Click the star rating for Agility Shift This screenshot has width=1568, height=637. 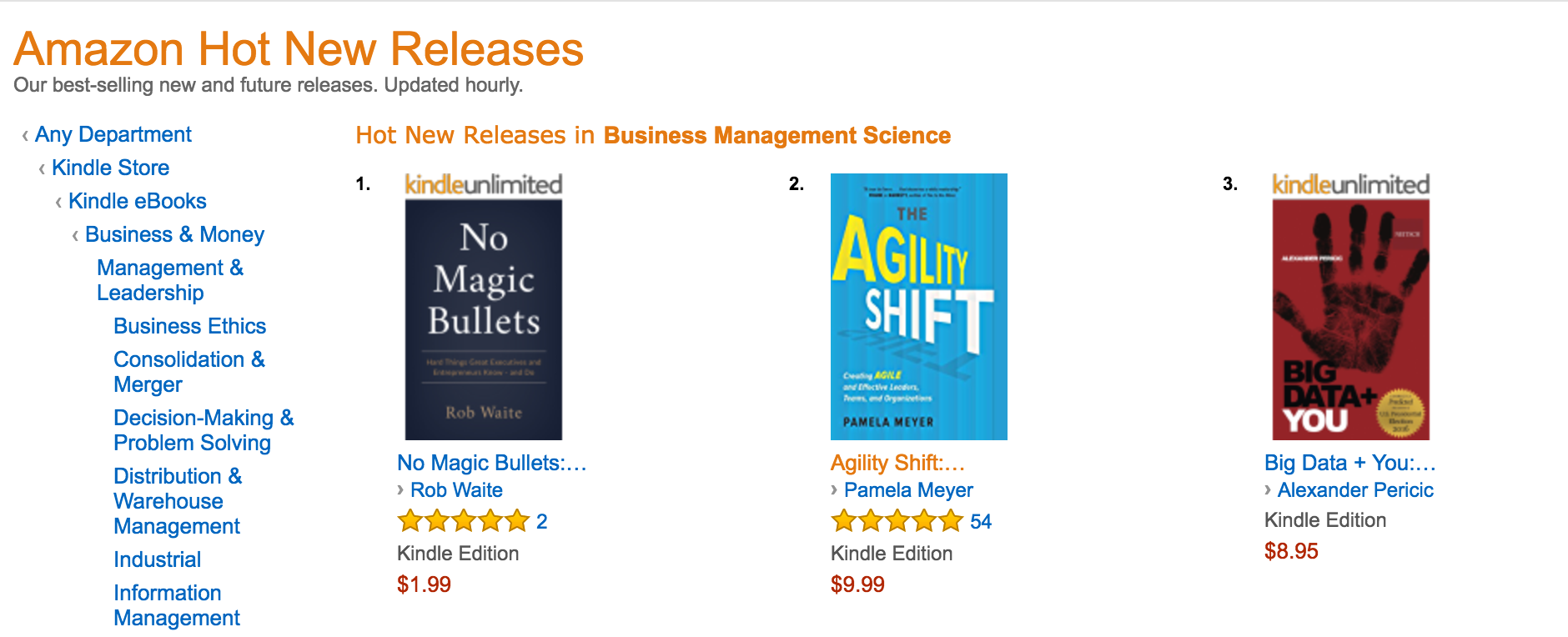897,520
